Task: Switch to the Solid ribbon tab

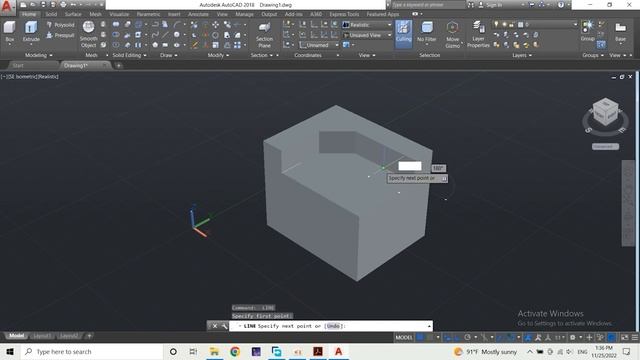Action: 51,14
